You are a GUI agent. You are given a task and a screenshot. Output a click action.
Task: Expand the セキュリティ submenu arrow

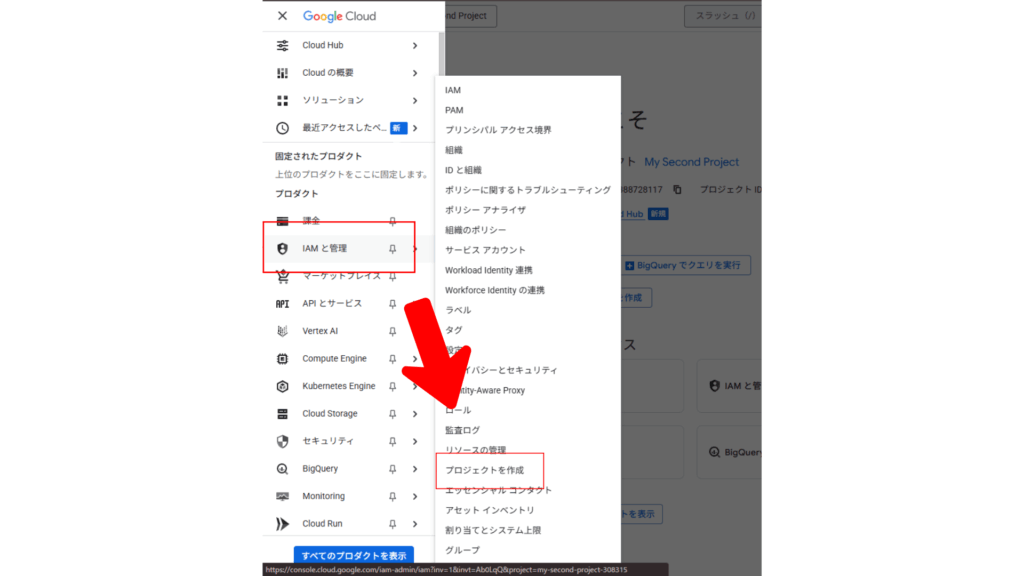point(415,441)
